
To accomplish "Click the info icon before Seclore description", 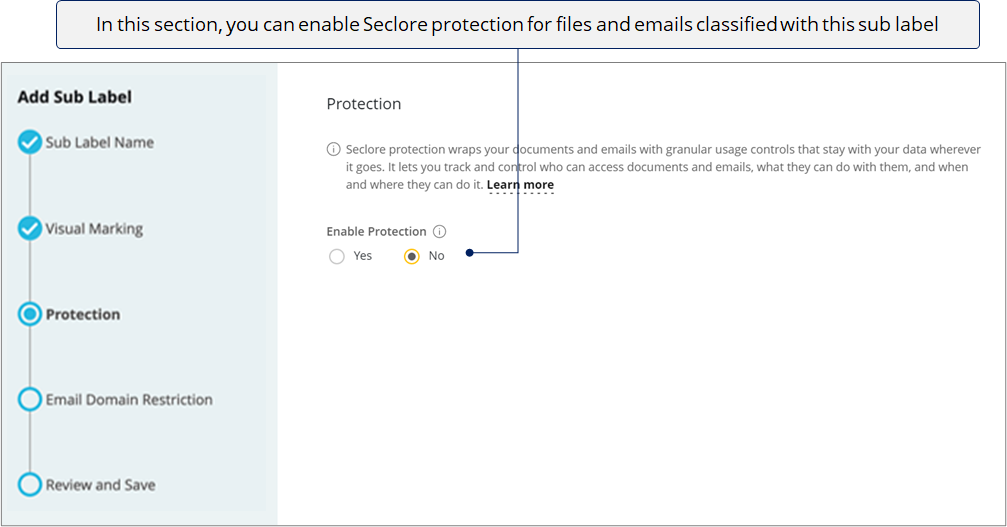I will 333,150.
